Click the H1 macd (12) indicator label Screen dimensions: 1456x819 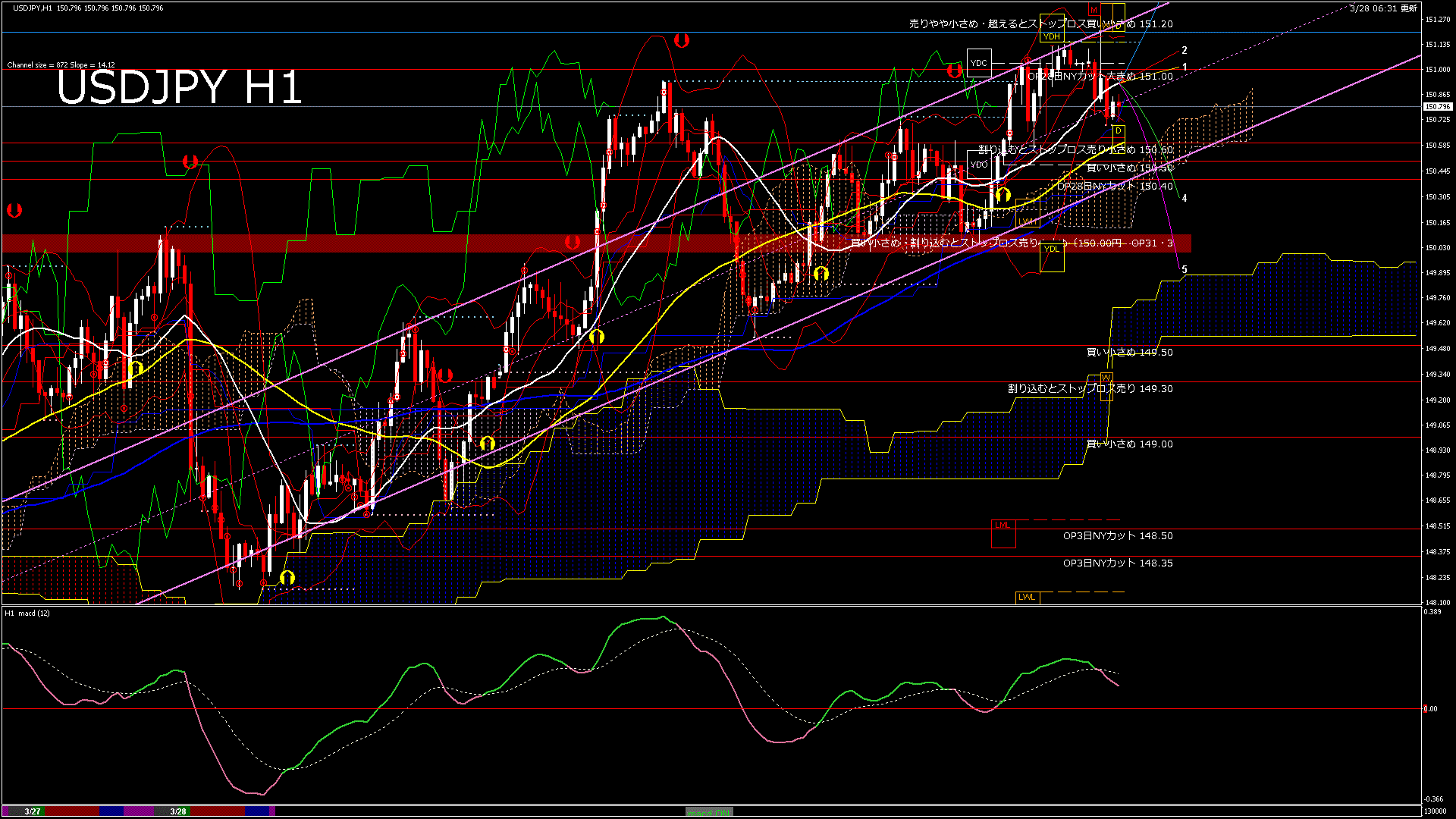tap(27, 613)
